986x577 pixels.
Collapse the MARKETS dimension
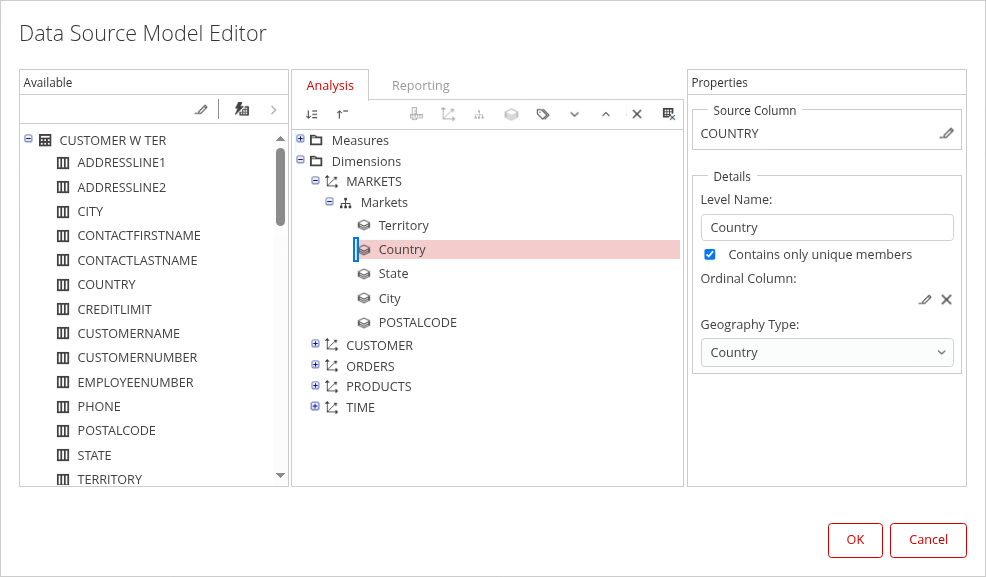(x=316, y=181)
